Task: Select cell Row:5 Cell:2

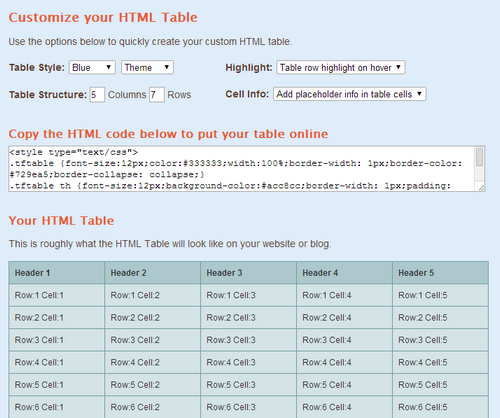Action: click(x=153, y=385)
